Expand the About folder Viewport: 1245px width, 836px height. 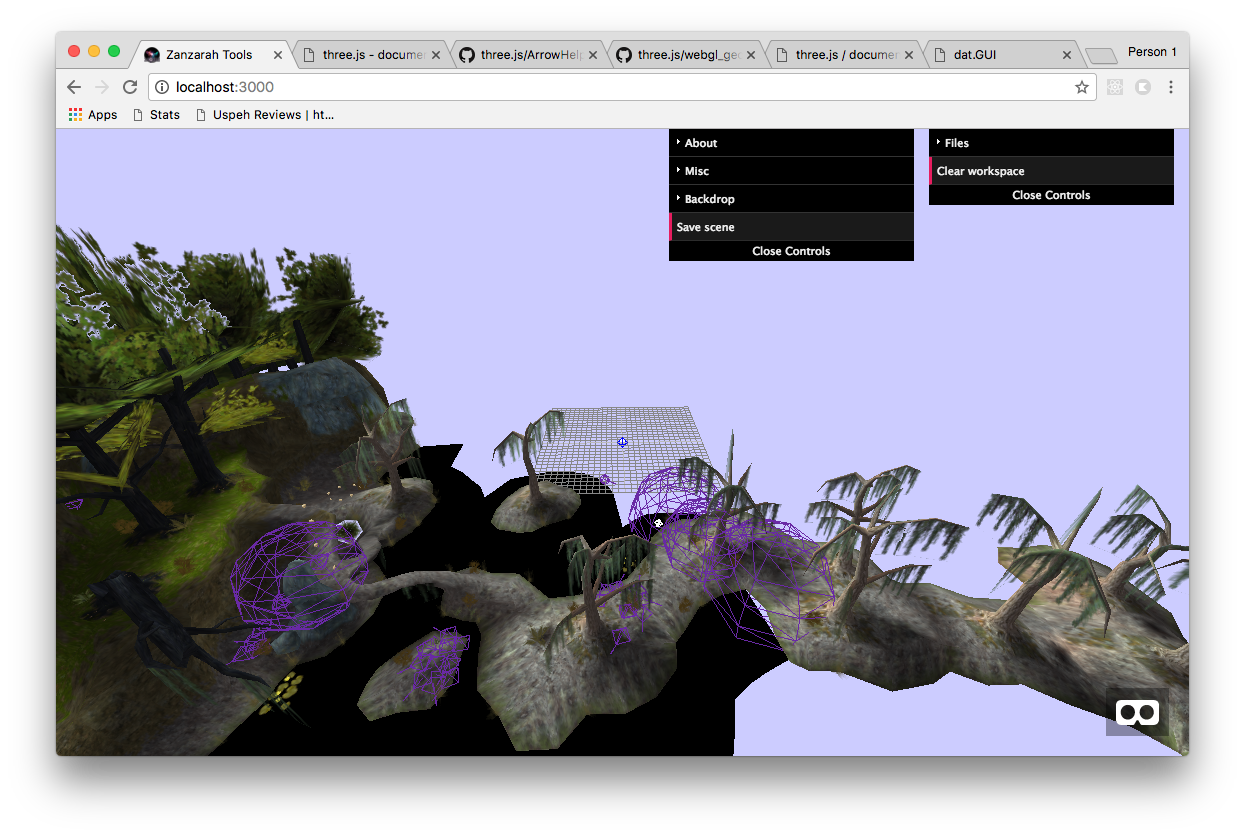point(791,143)
